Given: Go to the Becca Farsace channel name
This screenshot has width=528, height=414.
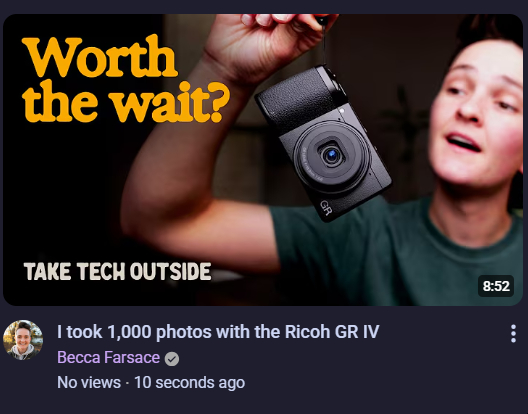Looking at the screenshot, I should coord(108,357).
